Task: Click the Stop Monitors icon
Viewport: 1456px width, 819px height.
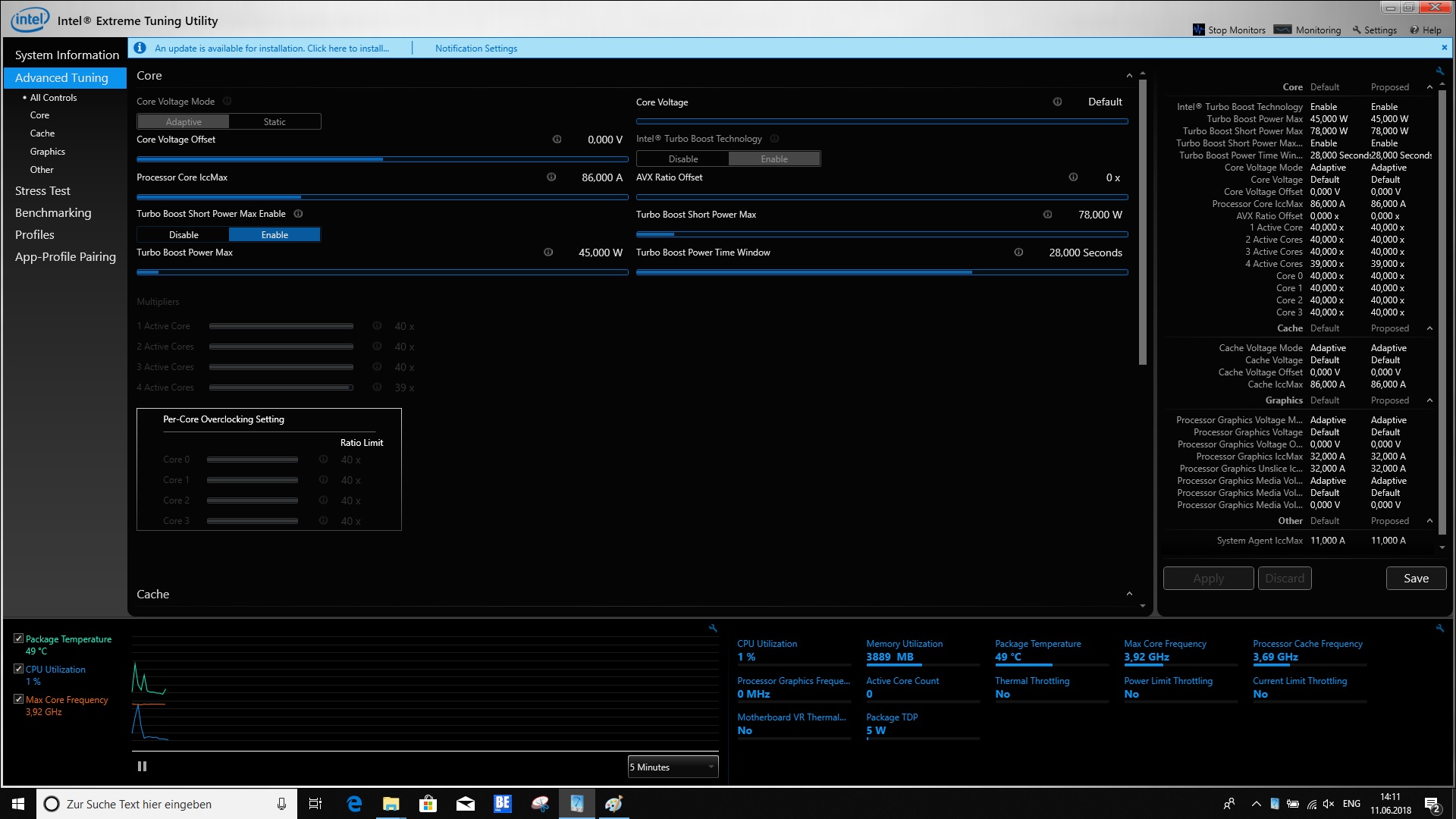Action: [x=1198, y=30]
